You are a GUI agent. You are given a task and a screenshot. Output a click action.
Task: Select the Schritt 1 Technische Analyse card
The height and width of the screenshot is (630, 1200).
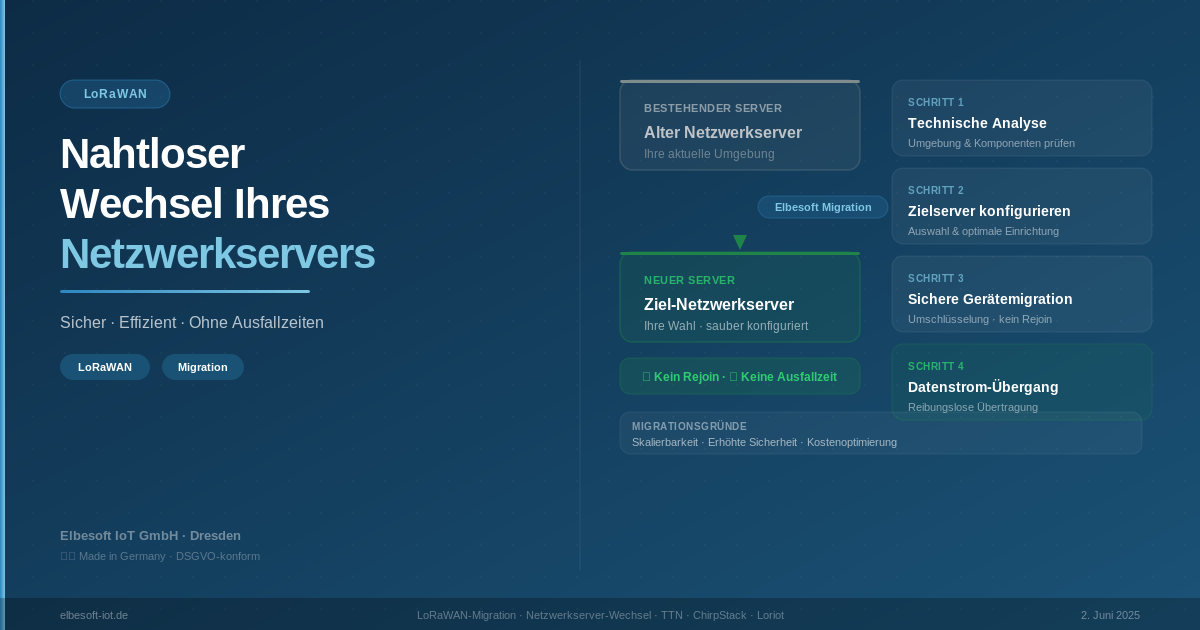point(1022,118)
